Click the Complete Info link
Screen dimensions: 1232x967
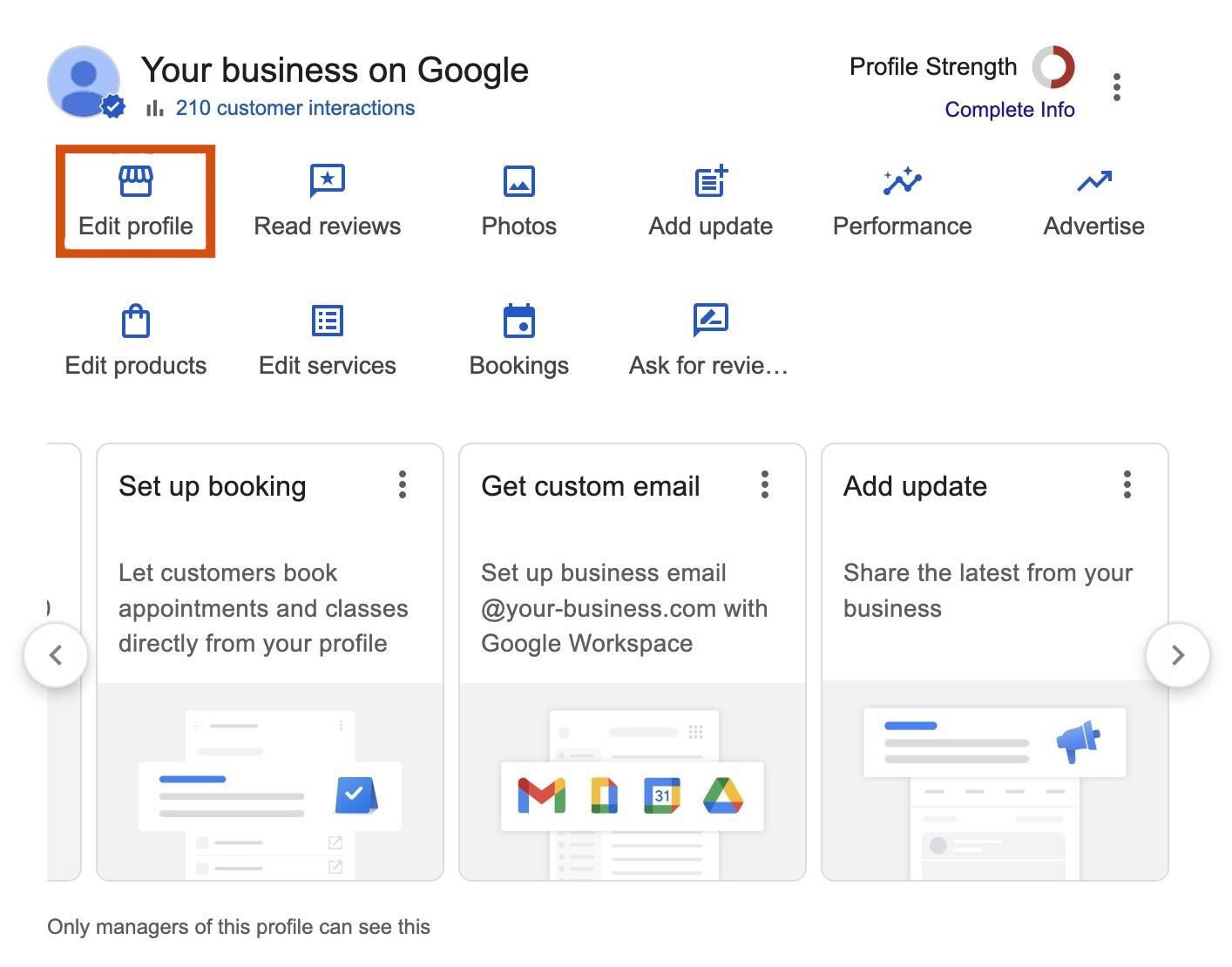(x=1010, y=110)
